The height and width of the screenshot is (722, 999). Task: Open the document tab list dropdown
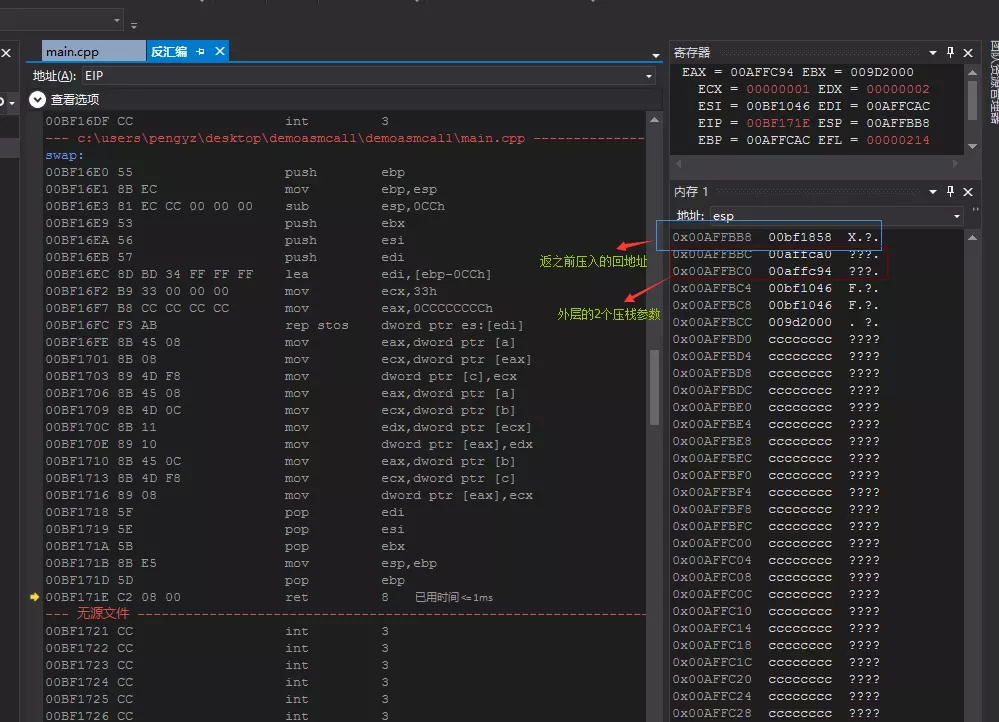point(656,55)
